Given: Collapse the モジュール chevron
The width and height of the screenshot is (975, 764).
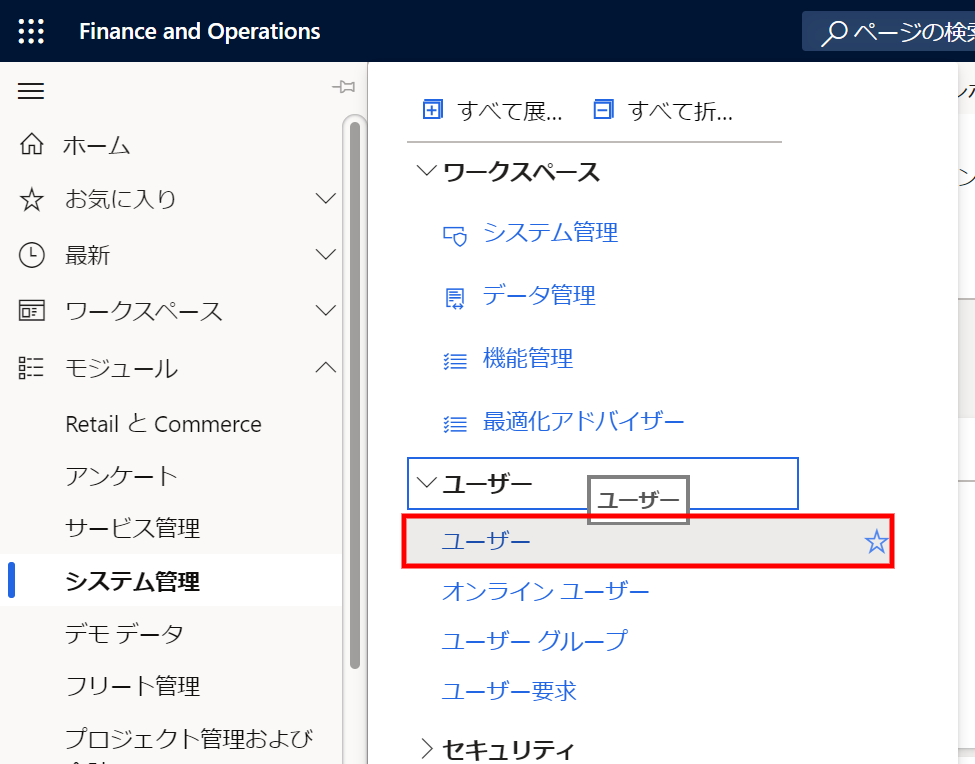Looking at the screenshot, I should pyautogui.click(x=325, y=367).
